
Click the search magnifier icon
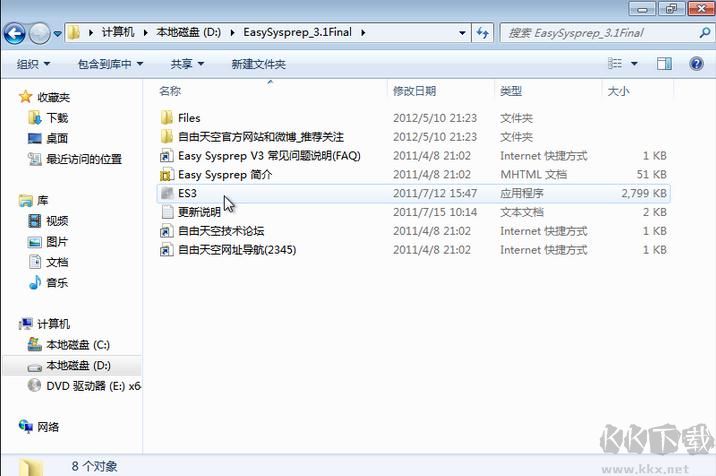(x=704, y=33)
